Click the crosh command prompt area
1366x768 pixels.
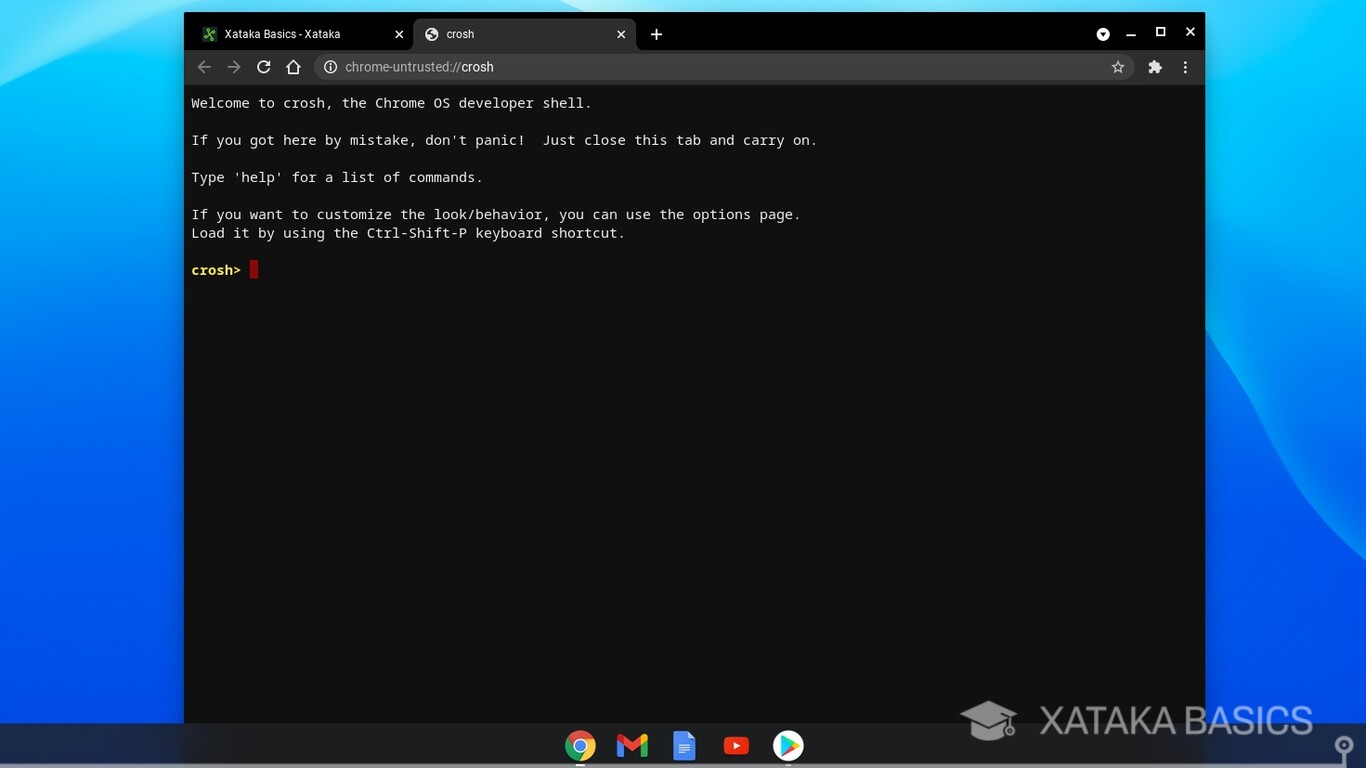point(252,269)
